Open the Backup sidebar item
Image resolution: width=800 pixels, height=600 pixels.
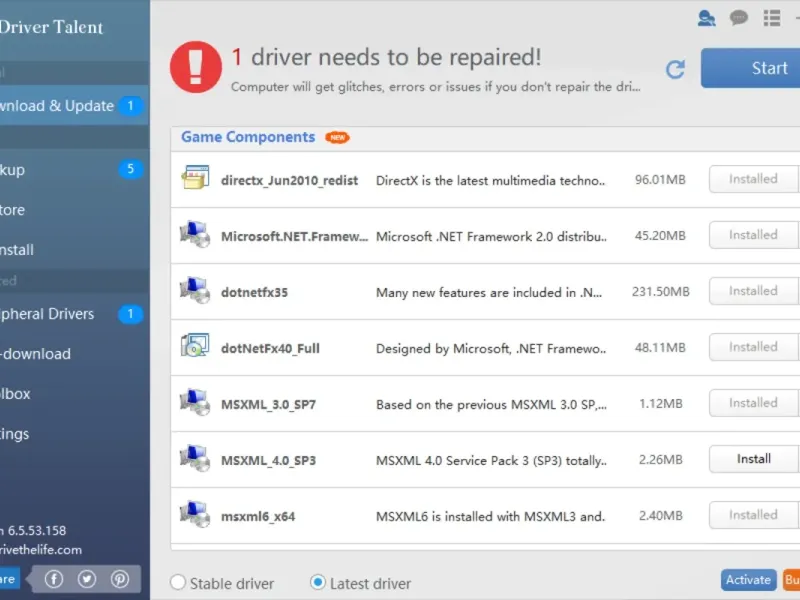click(74, 169)
